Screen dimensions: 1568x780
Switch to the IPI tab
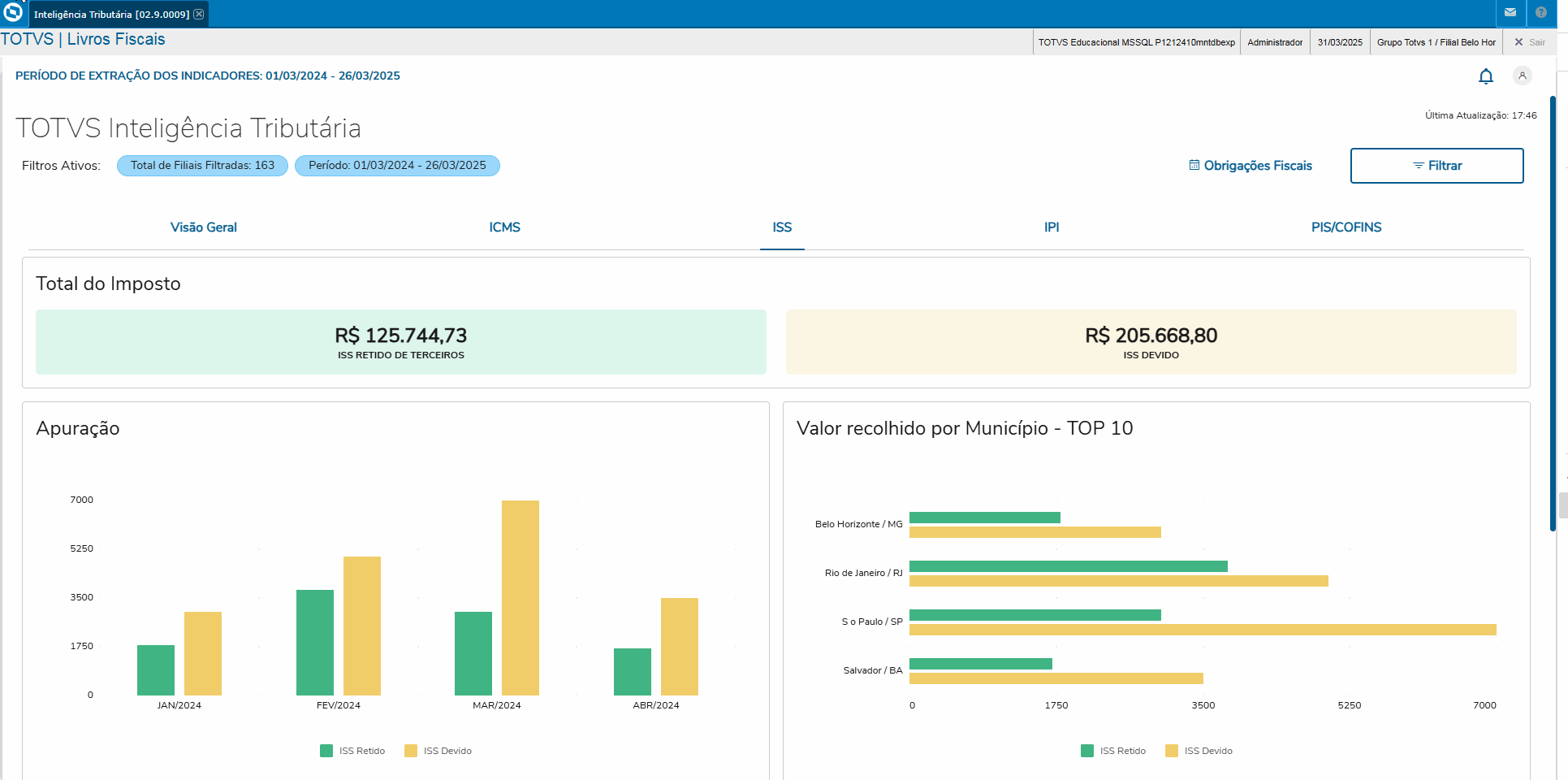[1052, 227]
